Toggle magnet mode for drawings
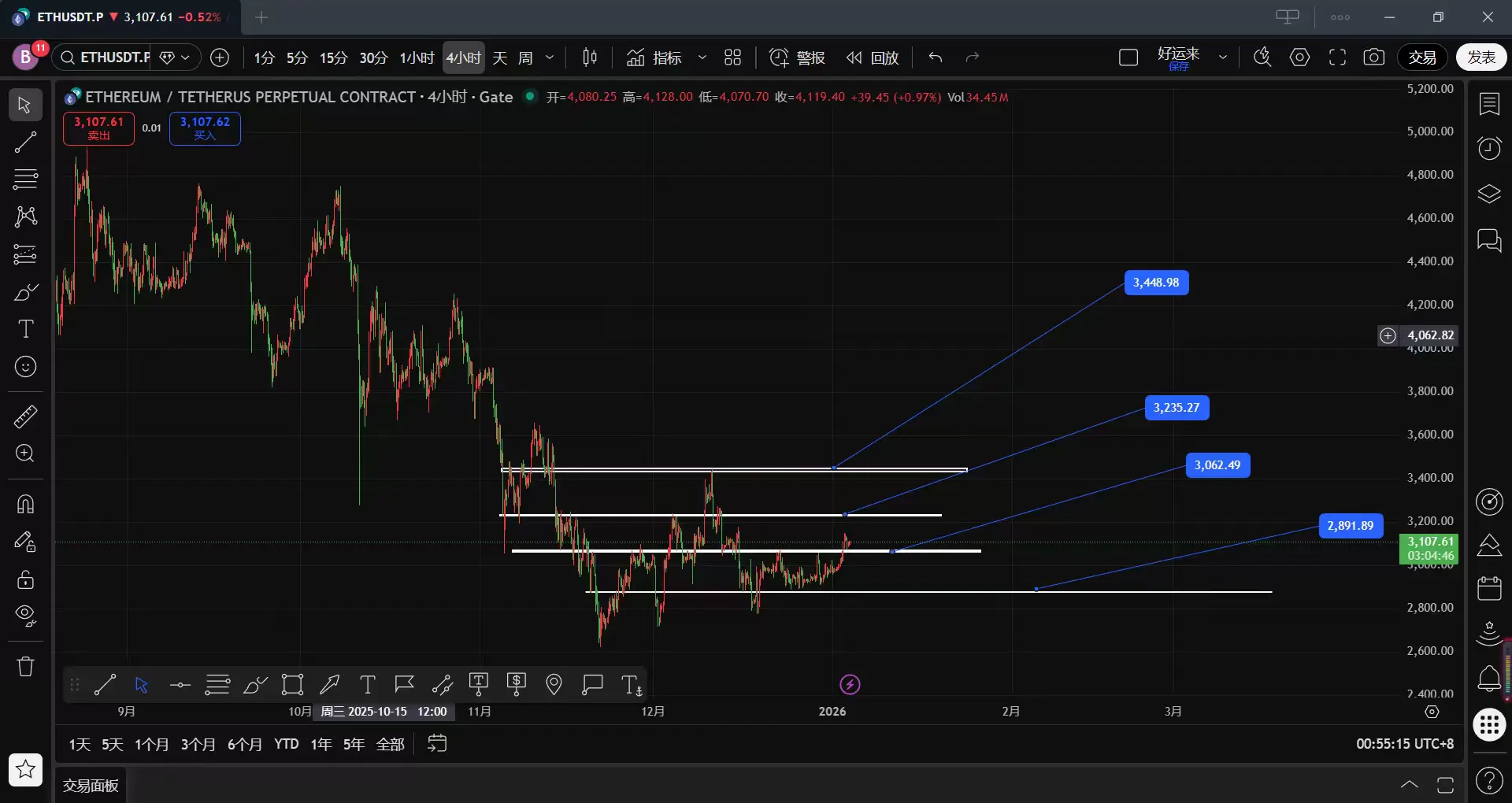The image size is (1512, 803). [x=25, y=504]
